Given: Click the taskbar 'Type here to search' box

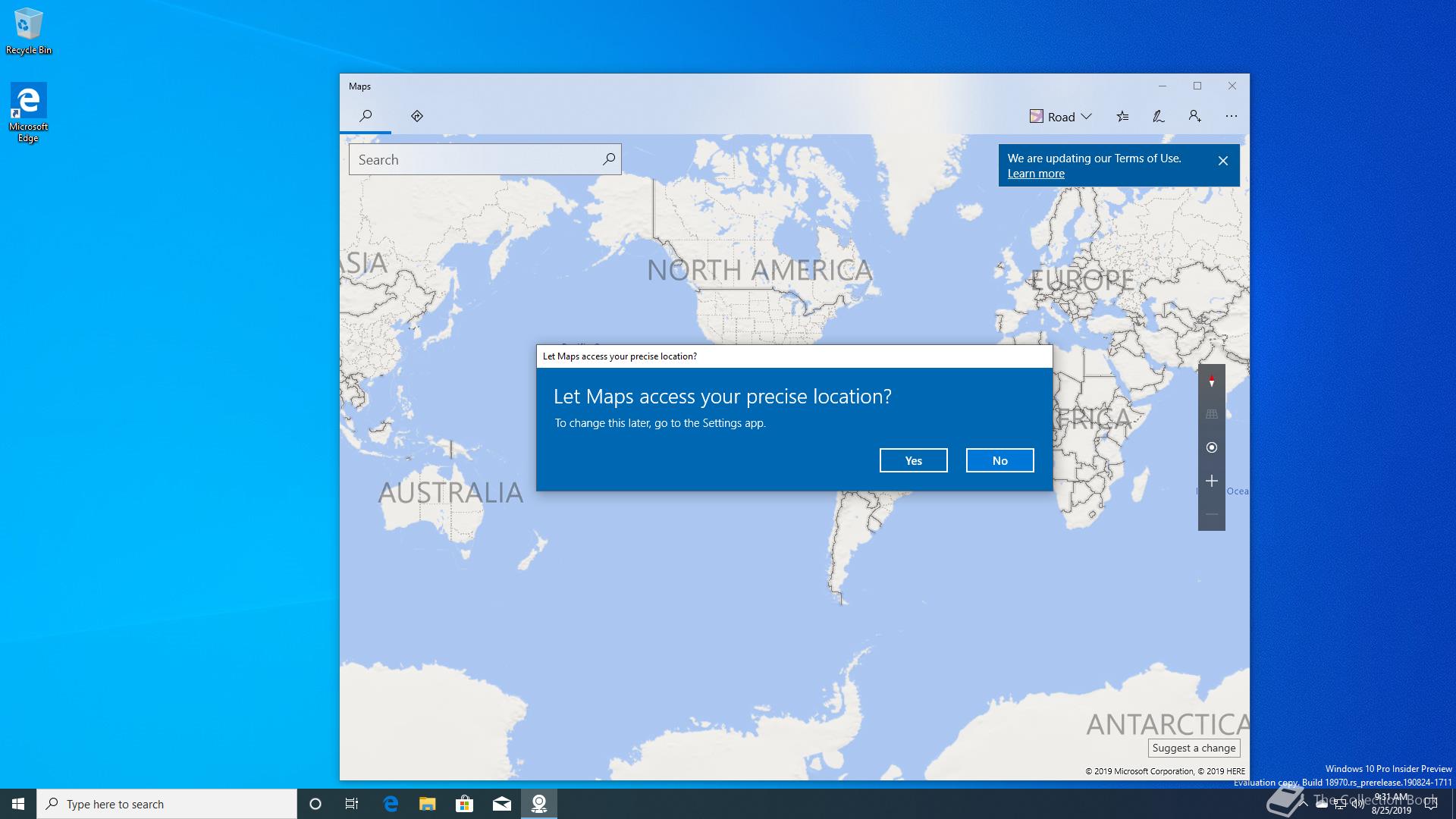Looking at the screenshot, I should 167,804.
